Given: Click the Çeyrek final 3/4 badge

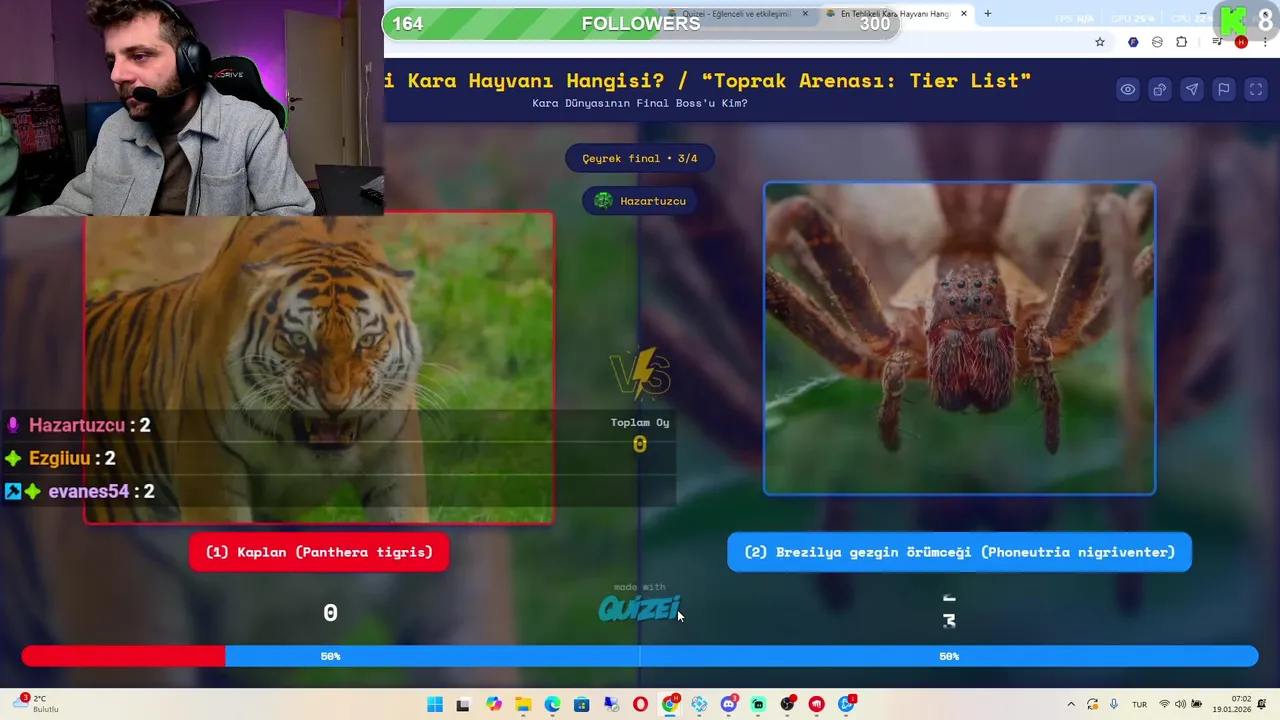Looking at the screenshot, I should click(x=640, y=158).
